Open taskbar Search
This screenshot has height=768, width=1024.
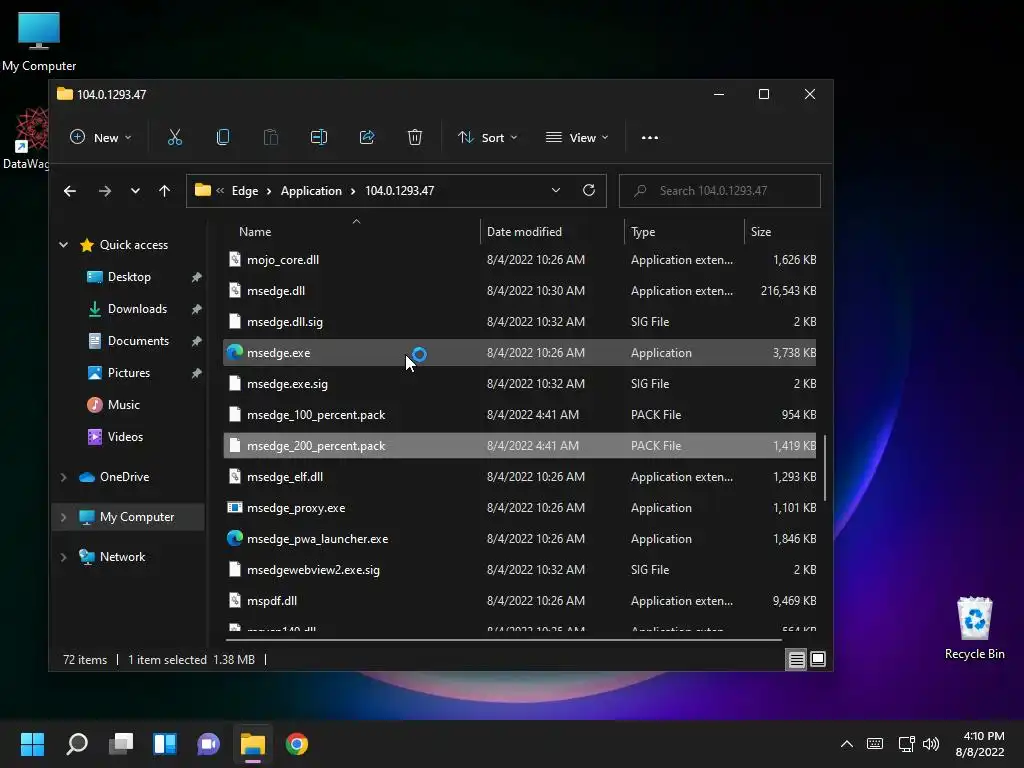pos(77,744)
